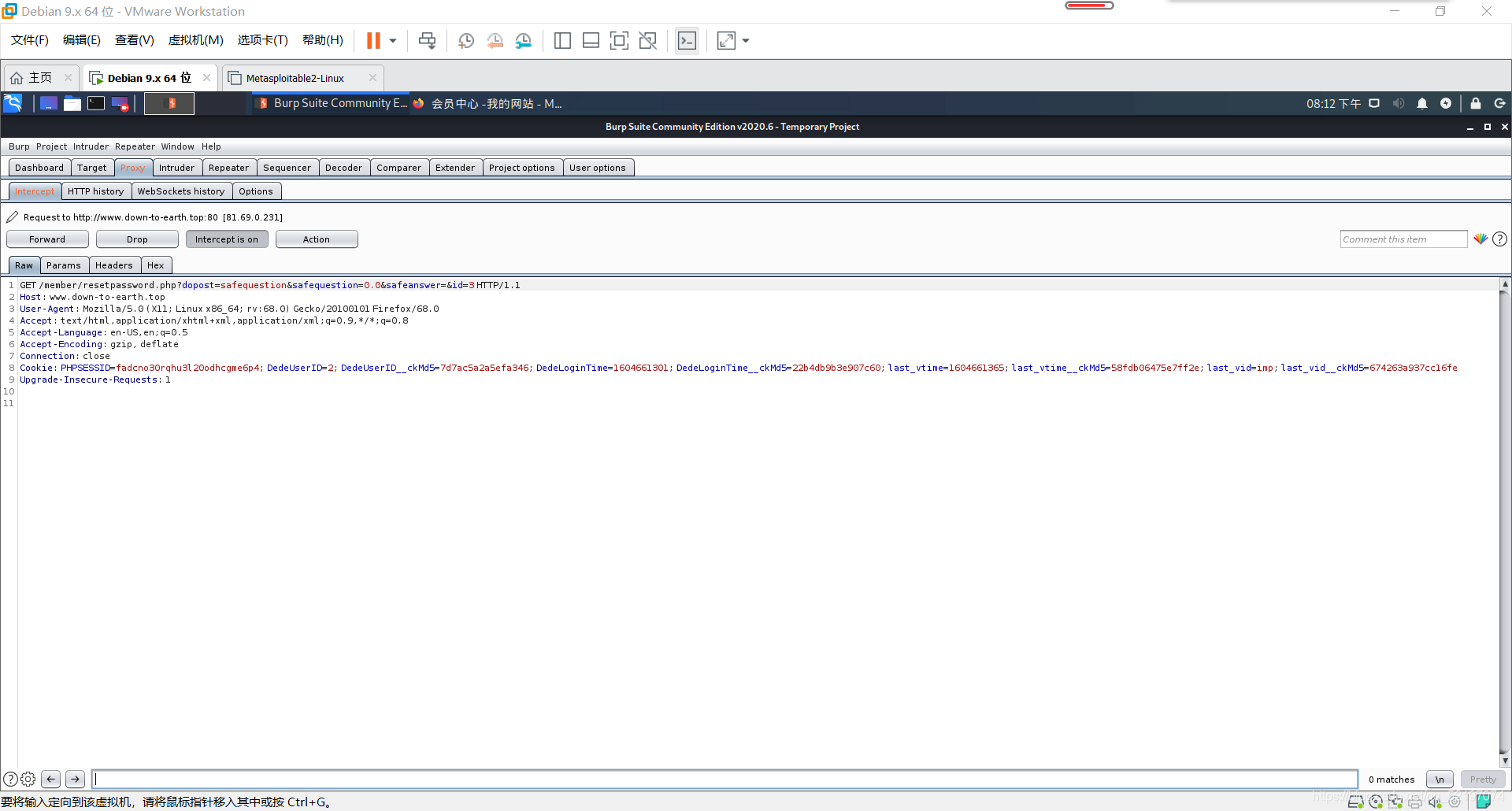This screenshot has width=1512, height=811.
Task: Go to next search match arrow
Action: pyautogui.click(x=75, y=780)
